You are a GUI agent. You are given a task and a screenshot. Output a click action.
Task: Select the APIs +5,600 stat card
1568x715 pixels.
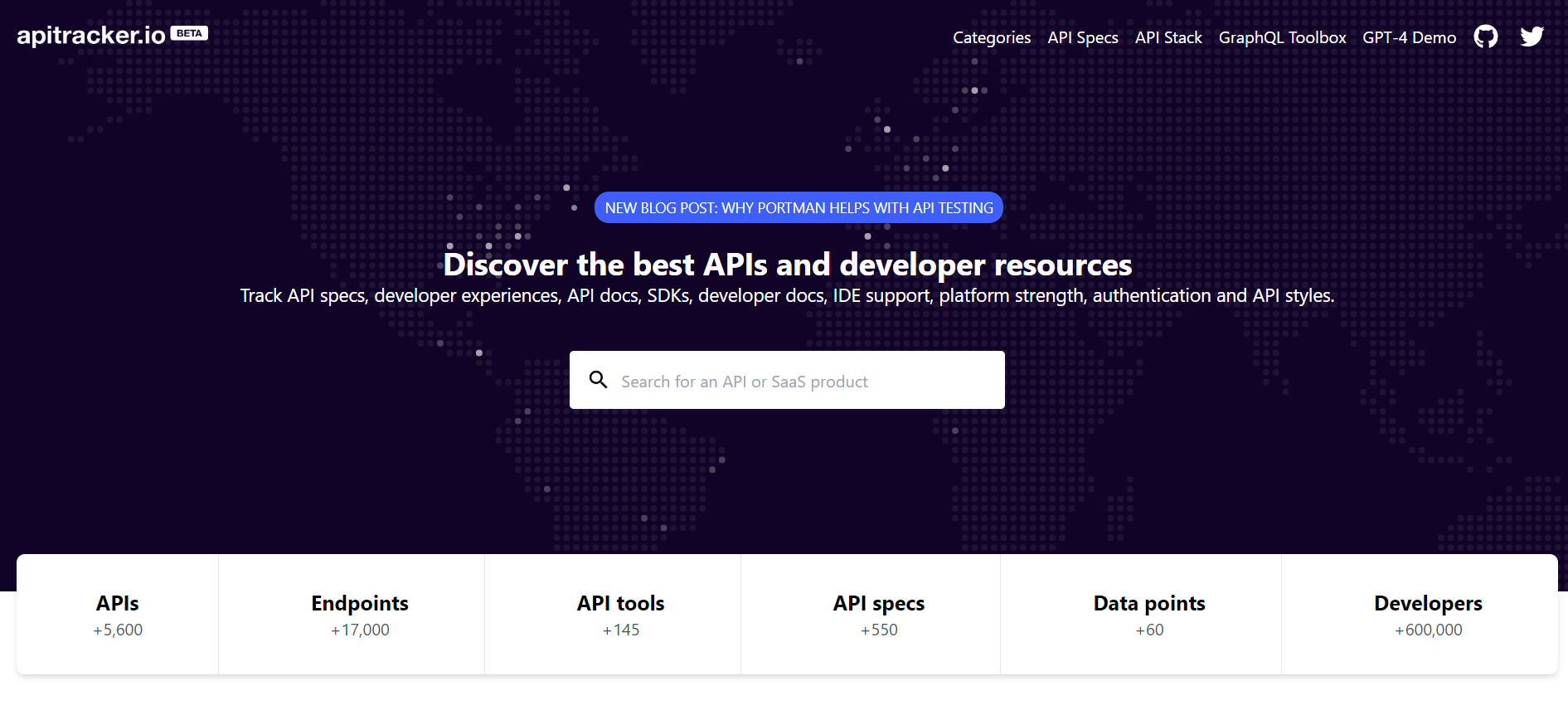(x=118, y=615)
